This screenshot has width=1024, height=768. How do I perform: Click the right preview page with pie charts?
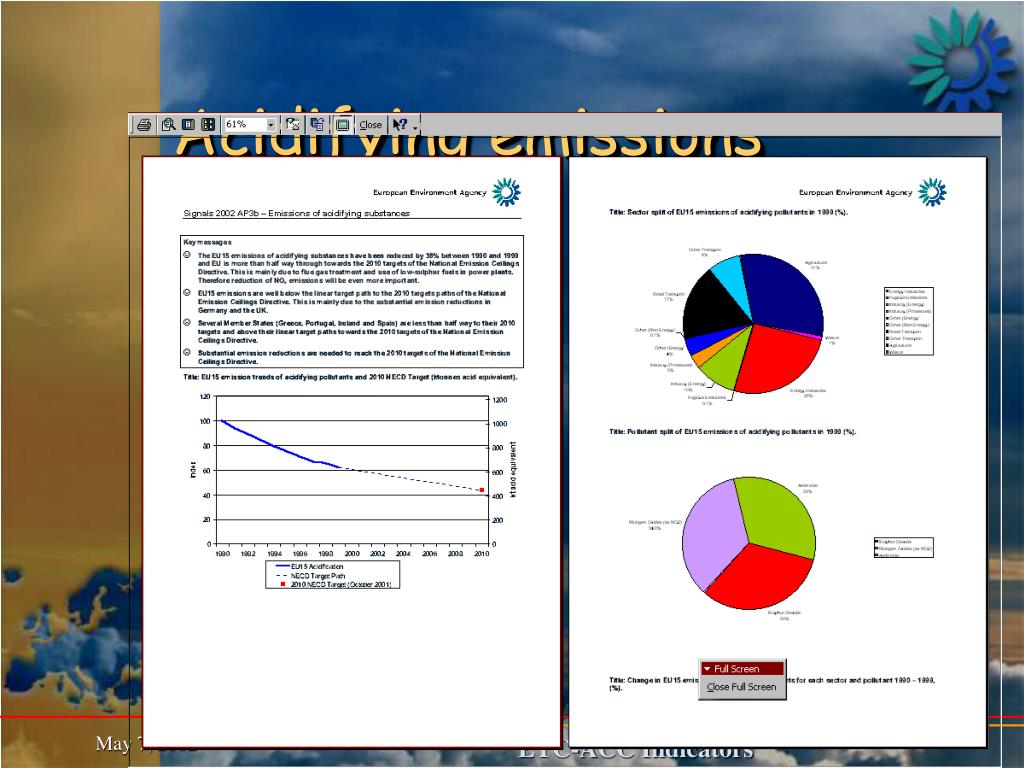pyautogui.click(x=777, y=451)
